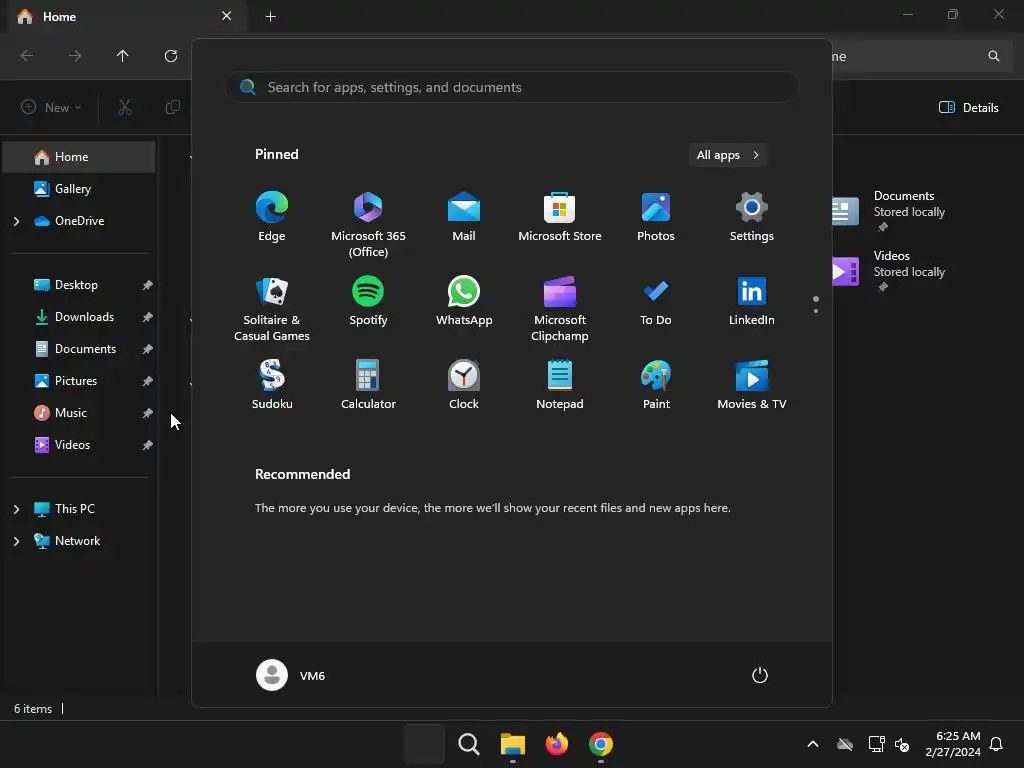Click the power button in Start menu

coord(760,675)
